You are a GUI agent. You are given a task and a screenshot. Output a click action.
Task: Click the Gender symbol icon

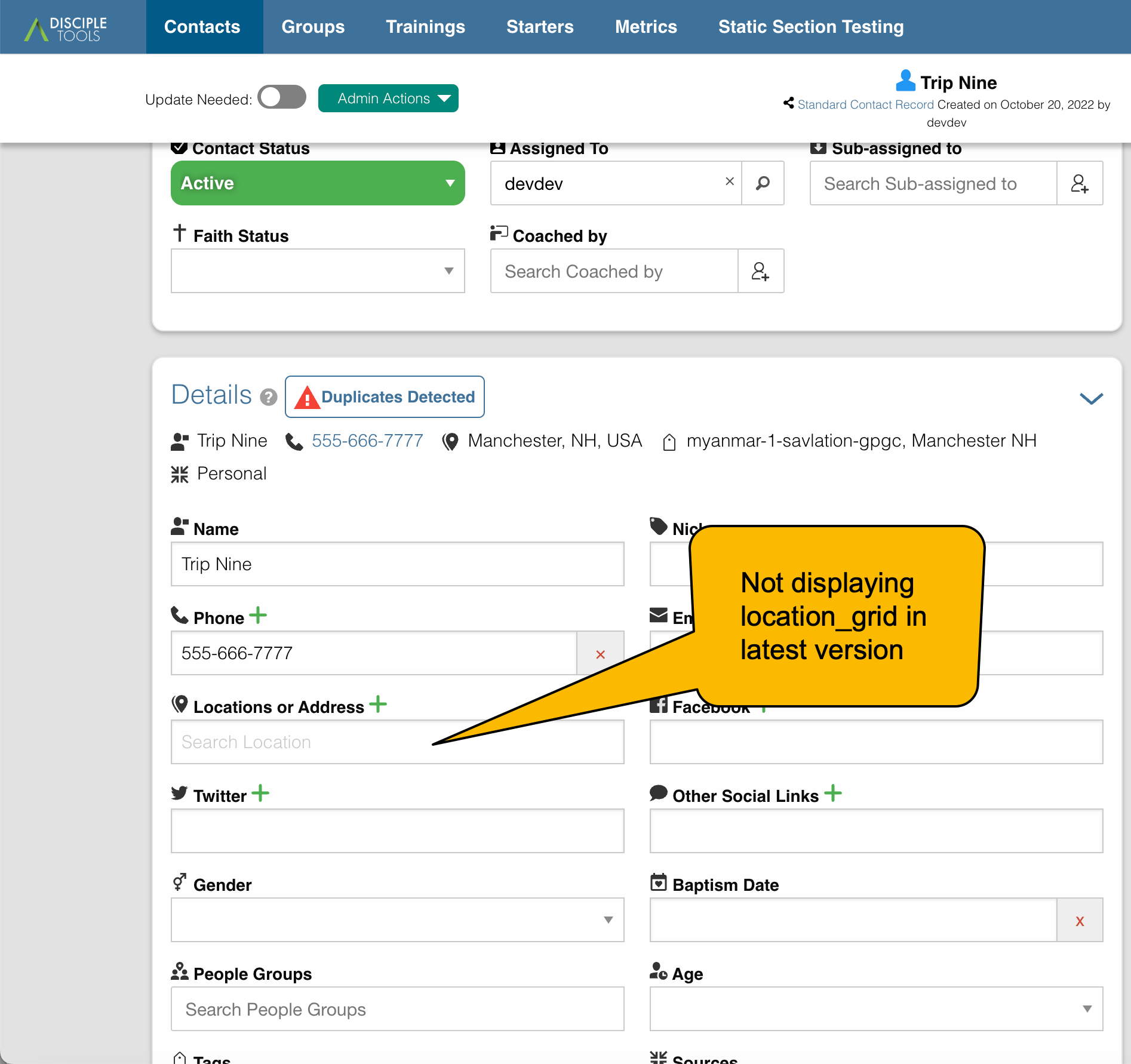pyautogui.click(x=180, y=882)
